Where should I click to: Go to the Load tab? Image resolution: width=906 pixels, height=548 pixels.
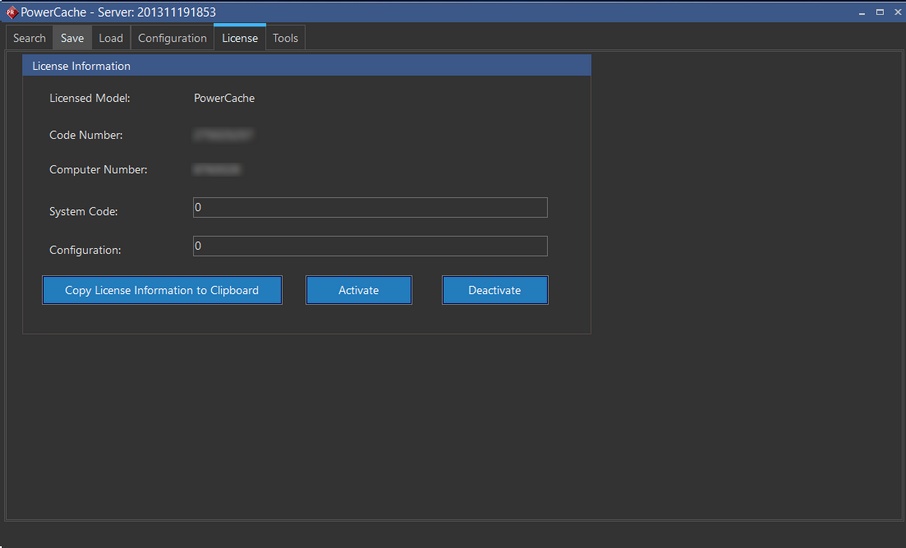click(111, 38)
